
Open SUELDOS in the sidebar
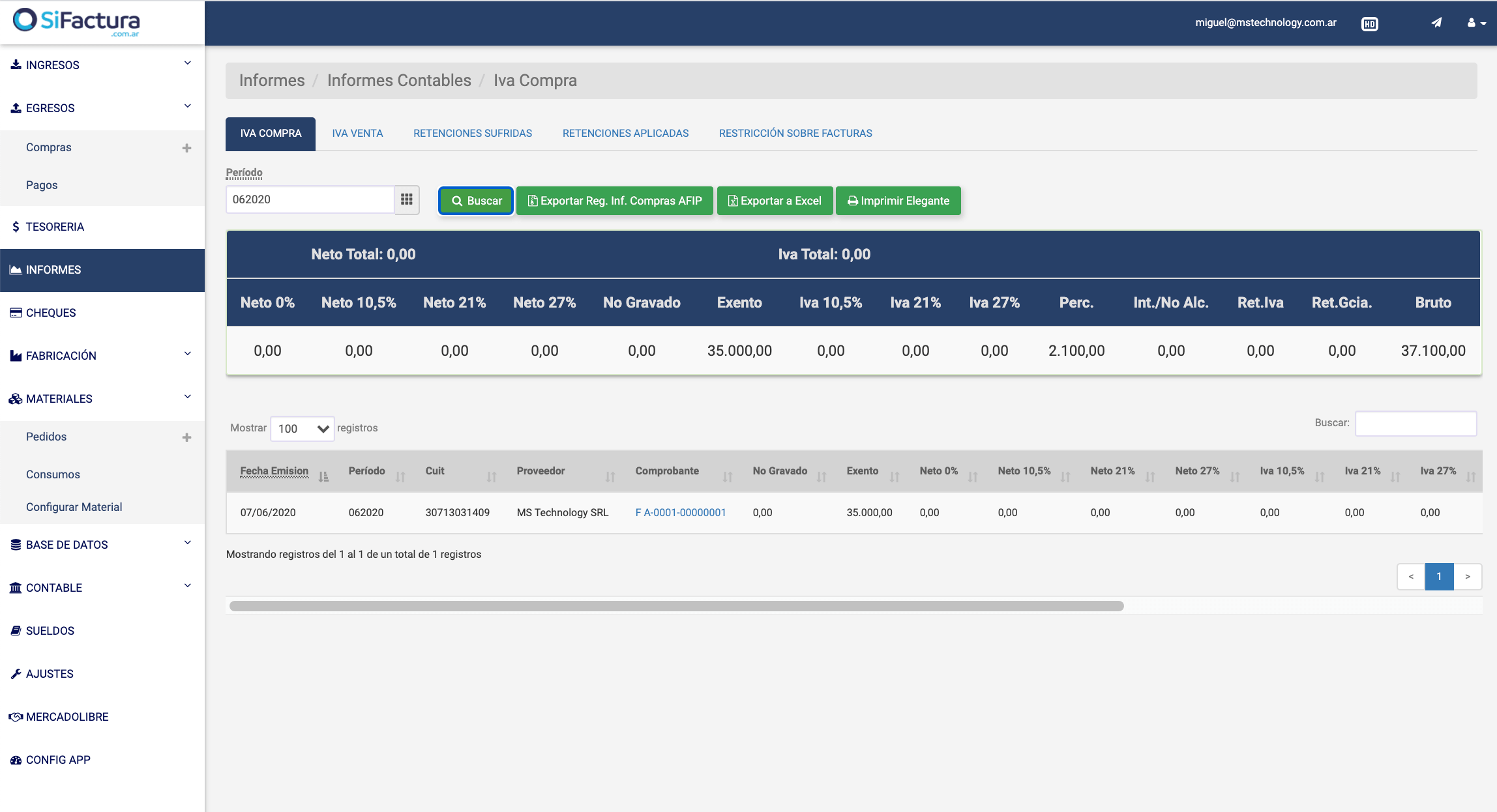tap(102, 631)
